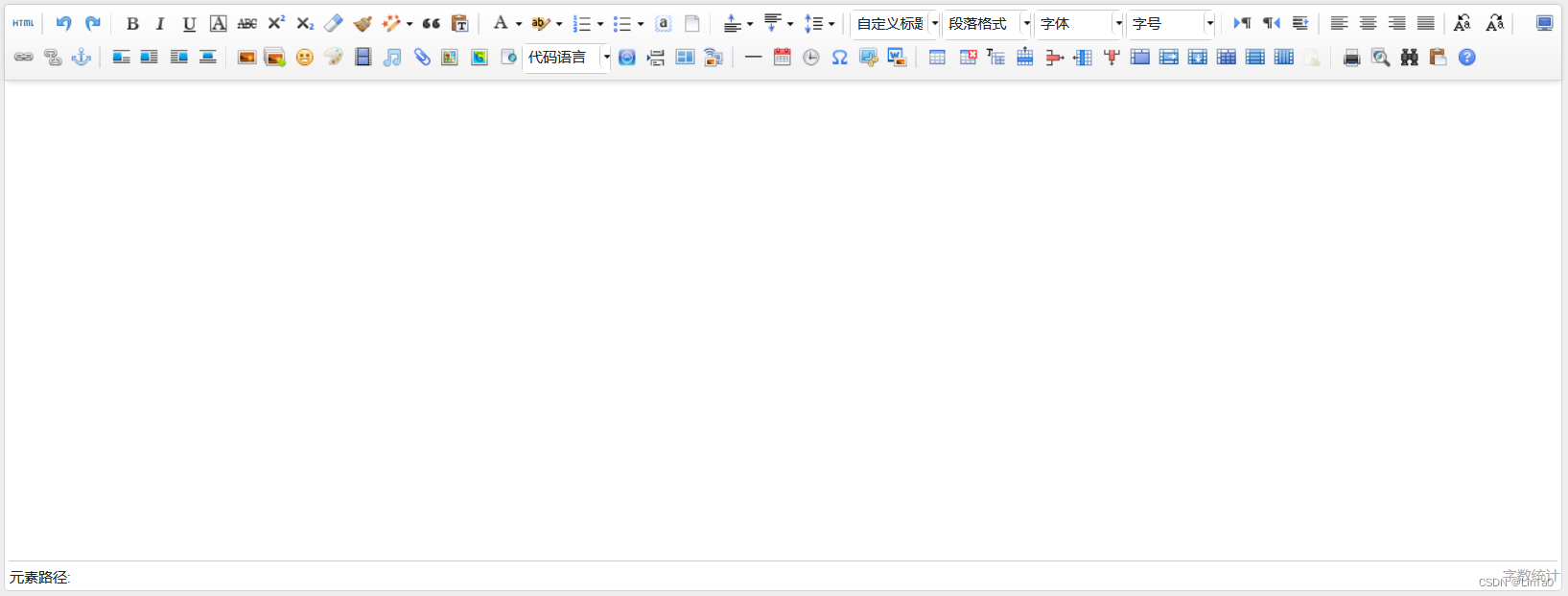Image resolution: width=1568 pixels, height=596 pixels.
Task: Align text to the left
Action: pyautogui.click(x=1340, y=23)
